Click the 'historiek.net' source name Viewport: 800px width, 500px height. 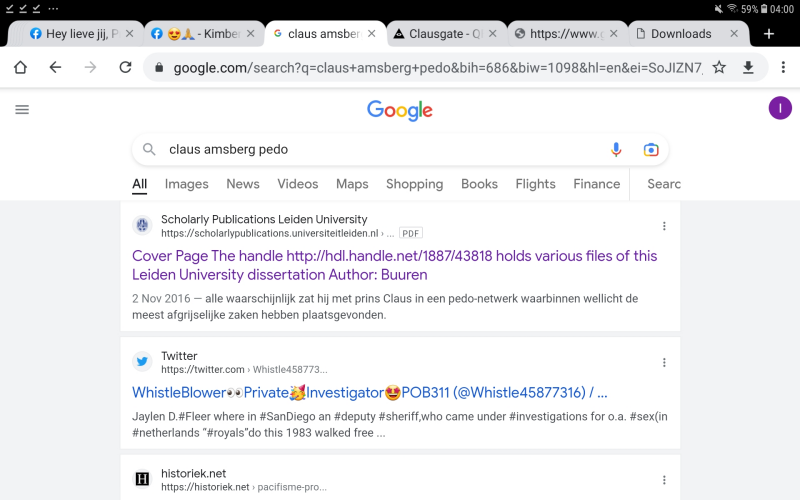(194, 473)
